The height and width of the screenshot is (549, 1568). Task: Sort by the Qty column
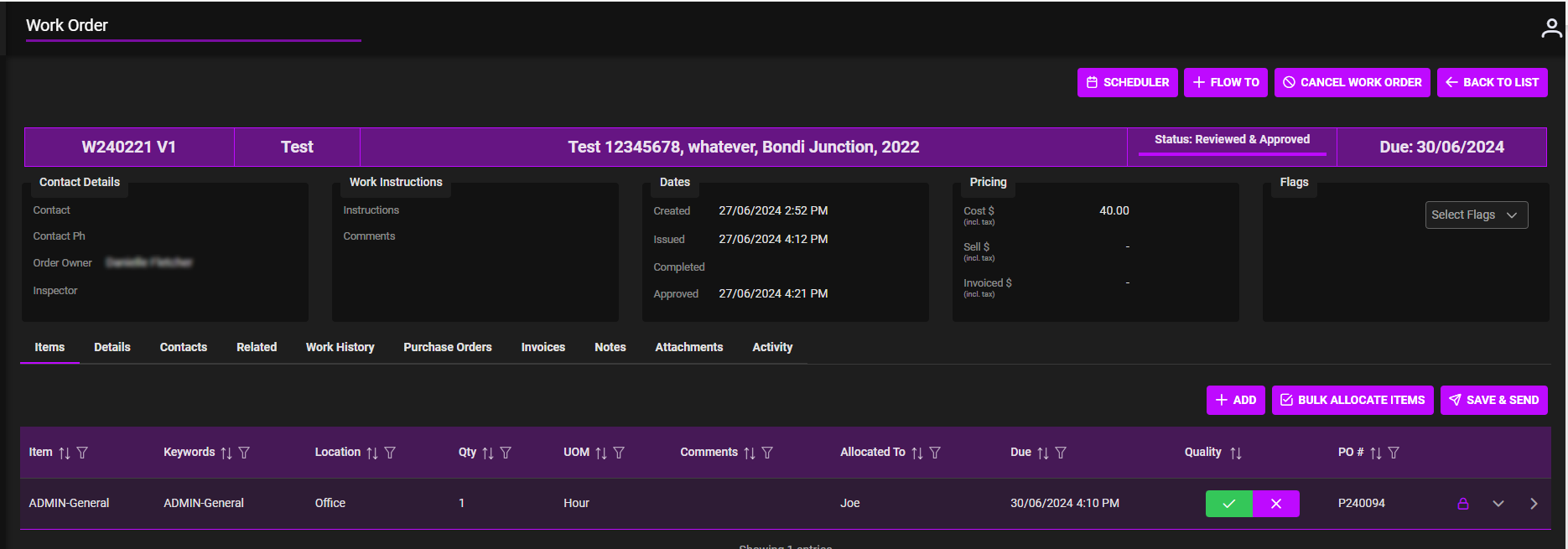point(488,453)
